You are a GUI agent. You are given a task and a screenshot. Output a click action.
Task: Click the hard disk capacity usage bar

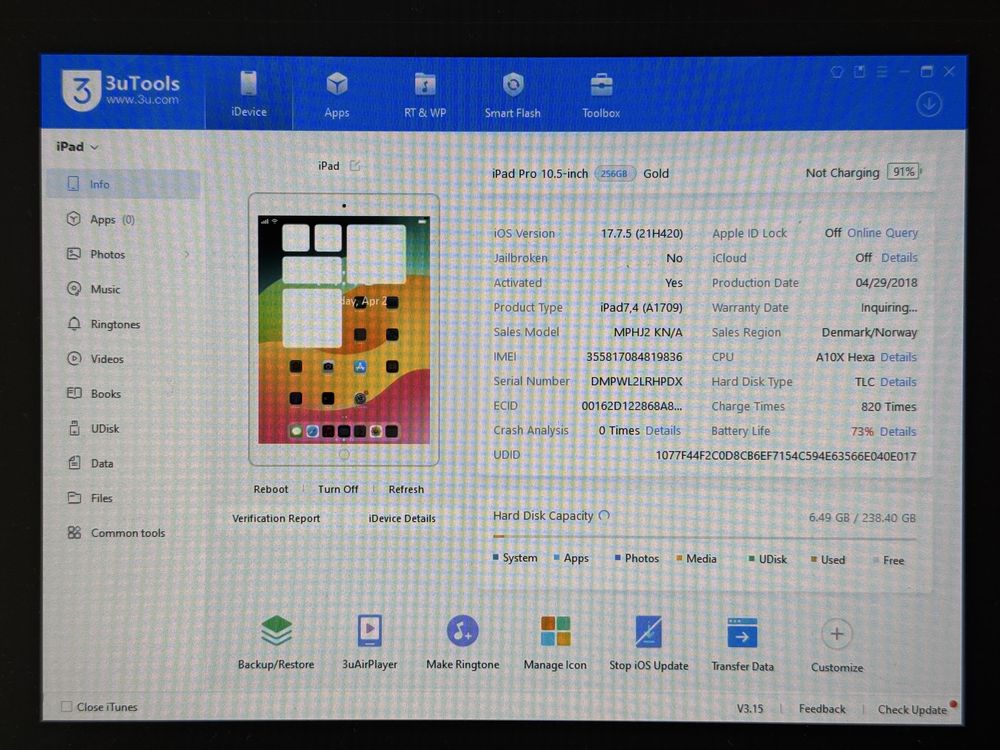point(705,538)
